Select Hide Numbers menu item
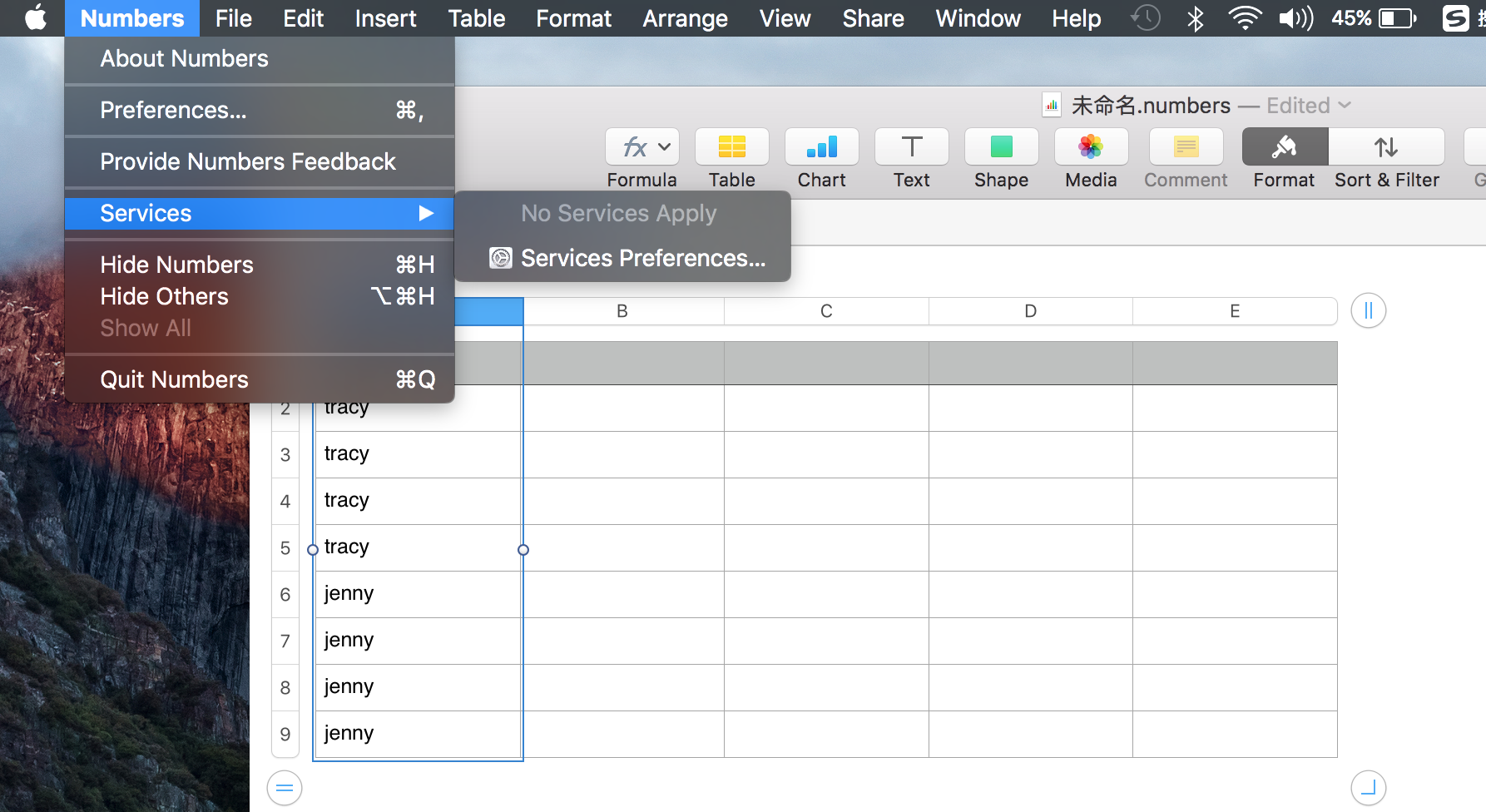Screen dimensions: 1486x812 [x=260, y=265]
